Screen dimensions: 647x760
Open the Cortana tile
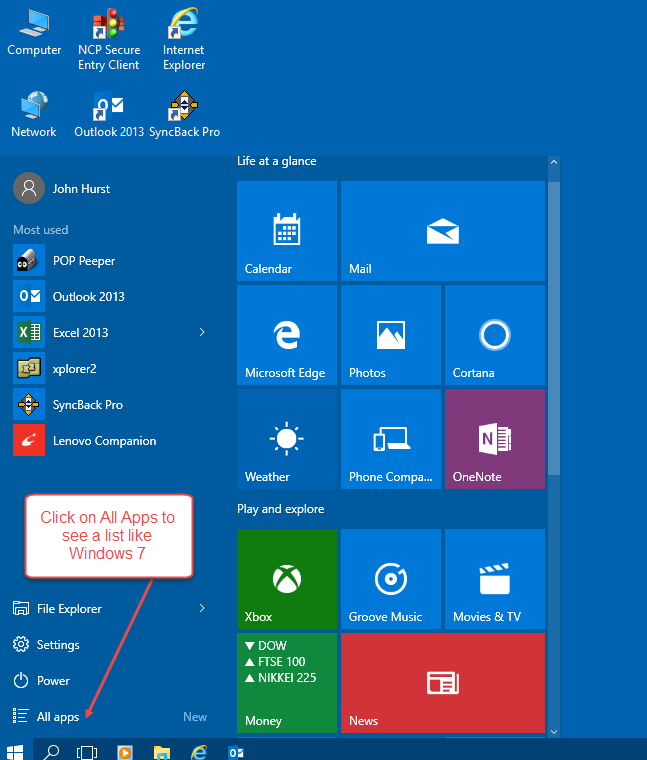(495, 335)
